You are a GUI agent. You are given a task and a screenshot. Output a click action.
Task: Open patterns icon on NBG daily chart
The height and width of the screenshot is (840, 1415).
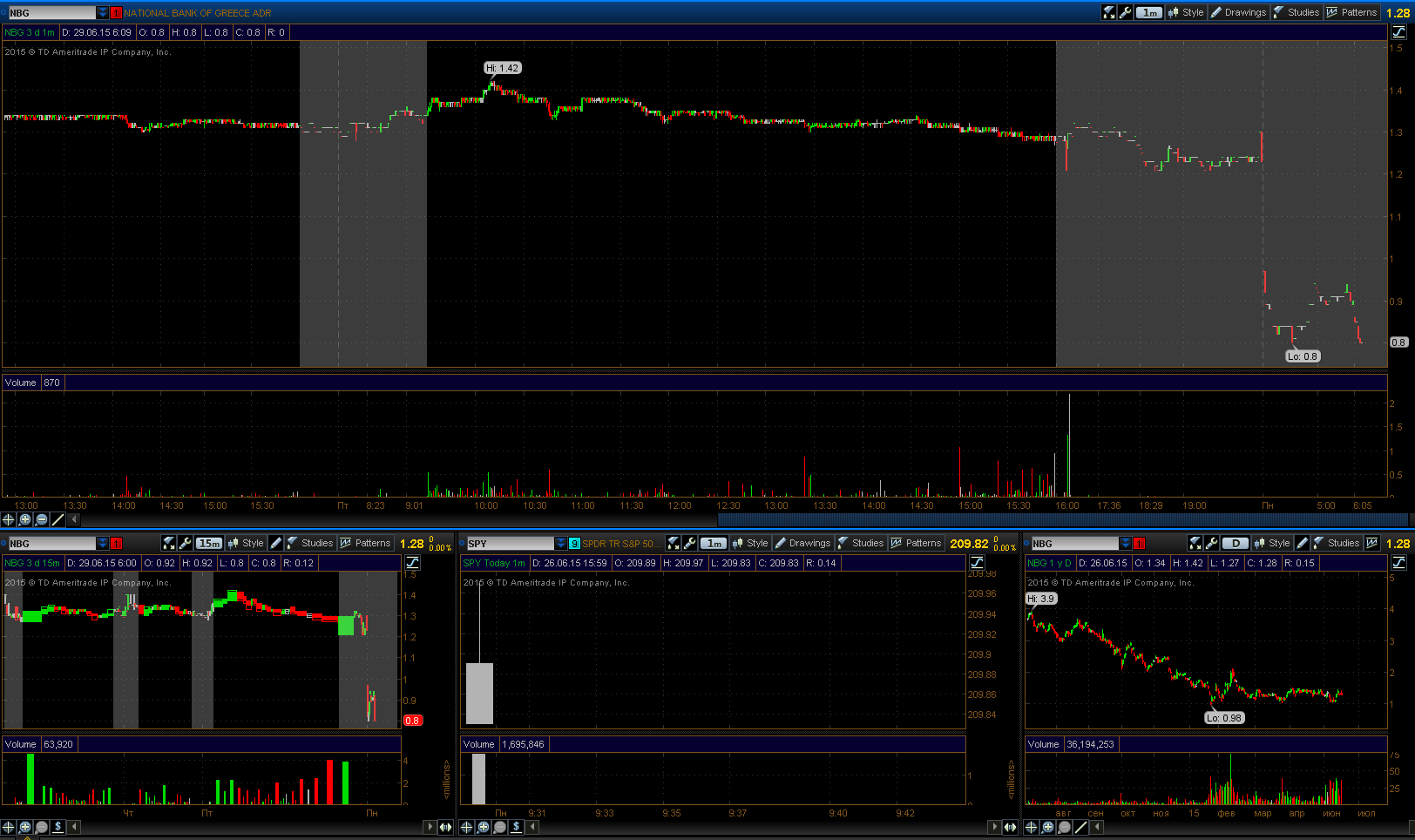(x=1372, y=543)
